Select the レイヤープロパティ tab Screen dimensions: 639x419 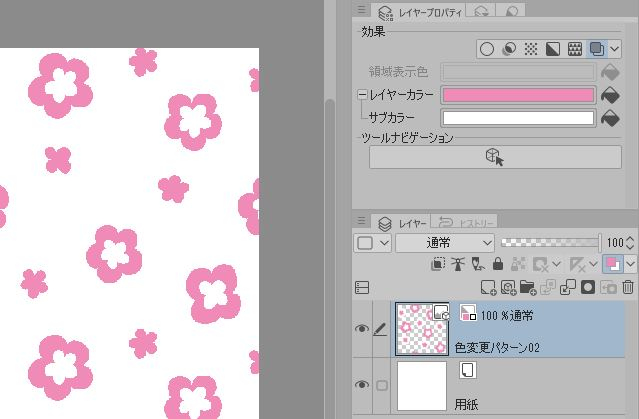tap(419, 13)
